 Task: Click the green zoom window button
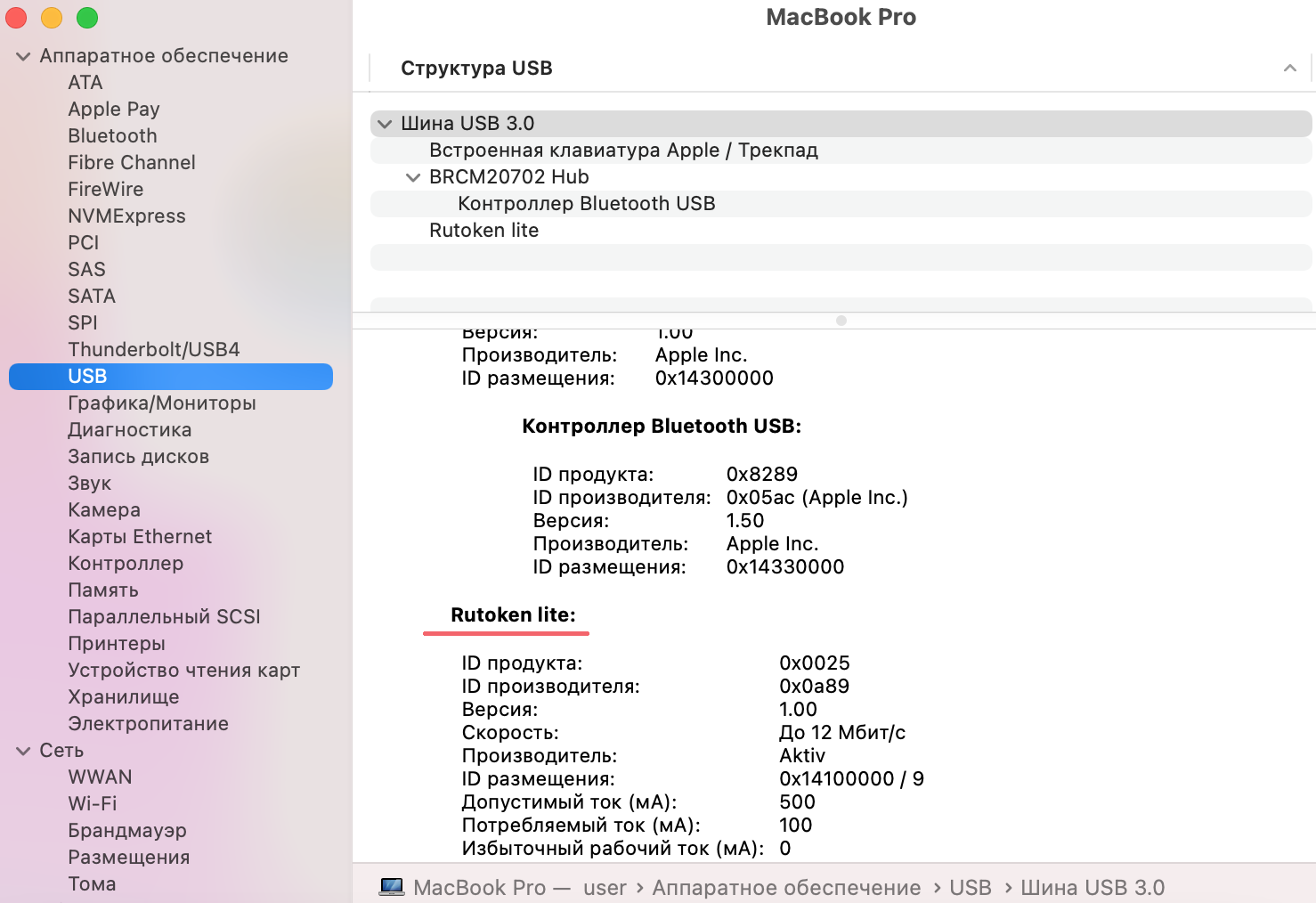tap(87, 18)
